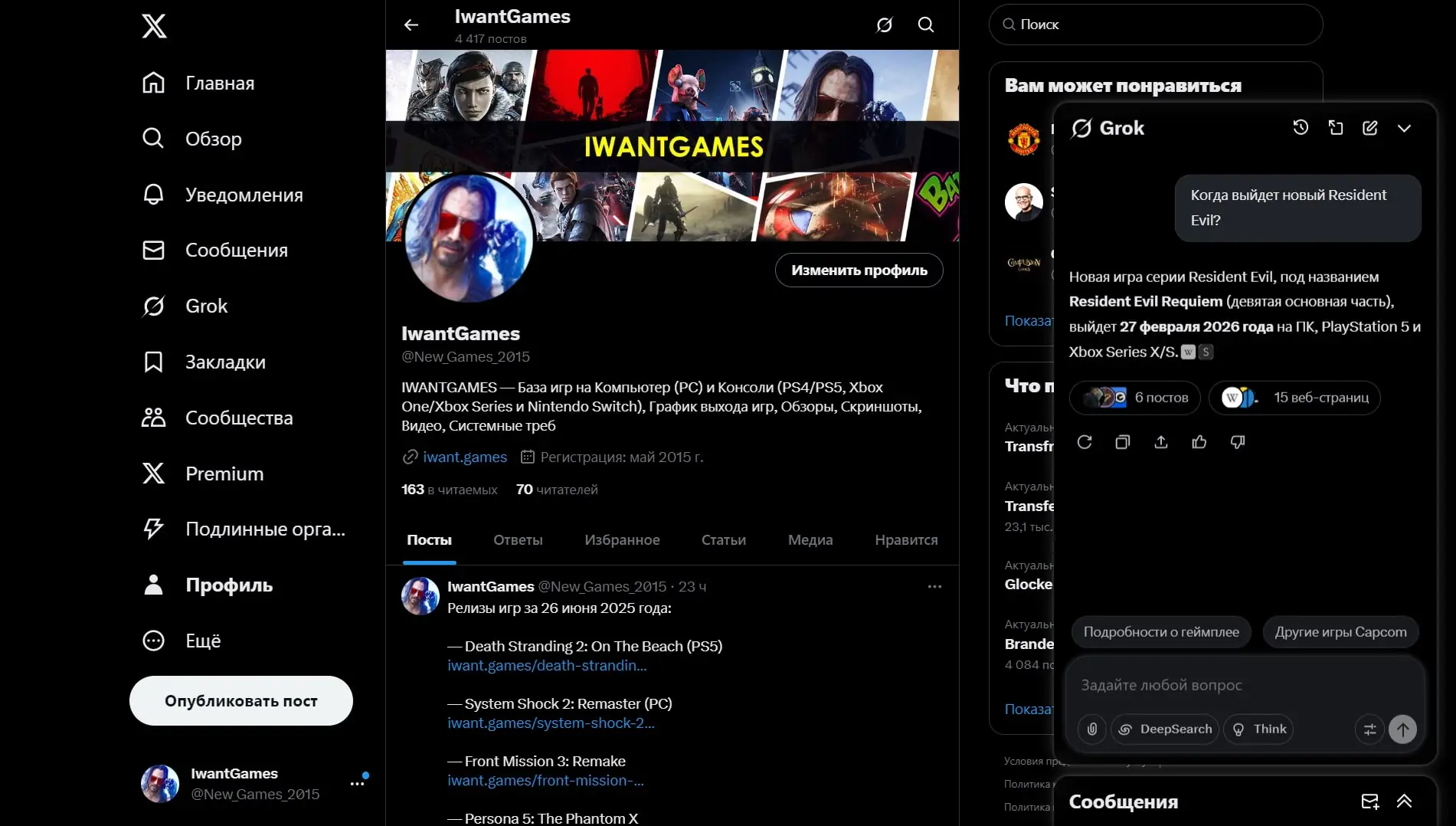Choose Подробности о геймплее suggestion
Image resolution: width=1456 pixels, height=826 pixels.
pyautogui.click(x=1161, y=632)
